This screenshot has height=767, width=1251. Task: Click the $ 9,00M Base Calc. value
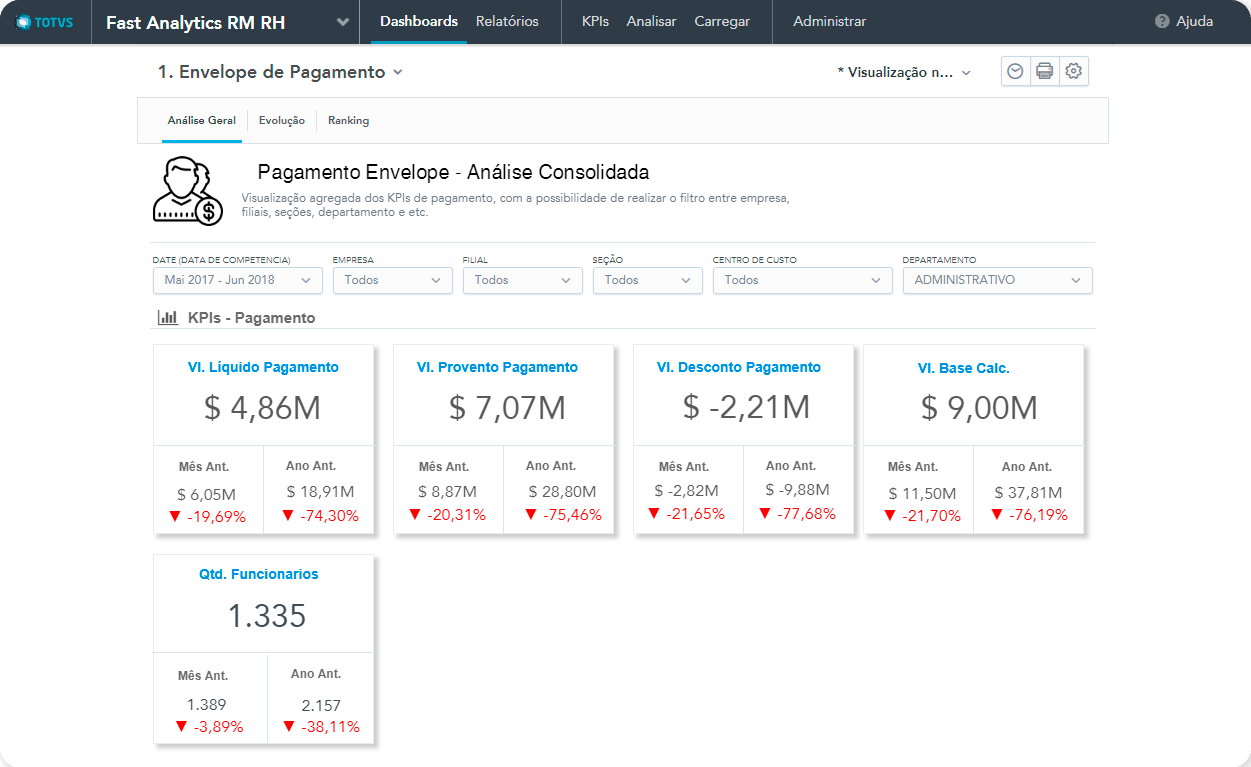[979, 408]
